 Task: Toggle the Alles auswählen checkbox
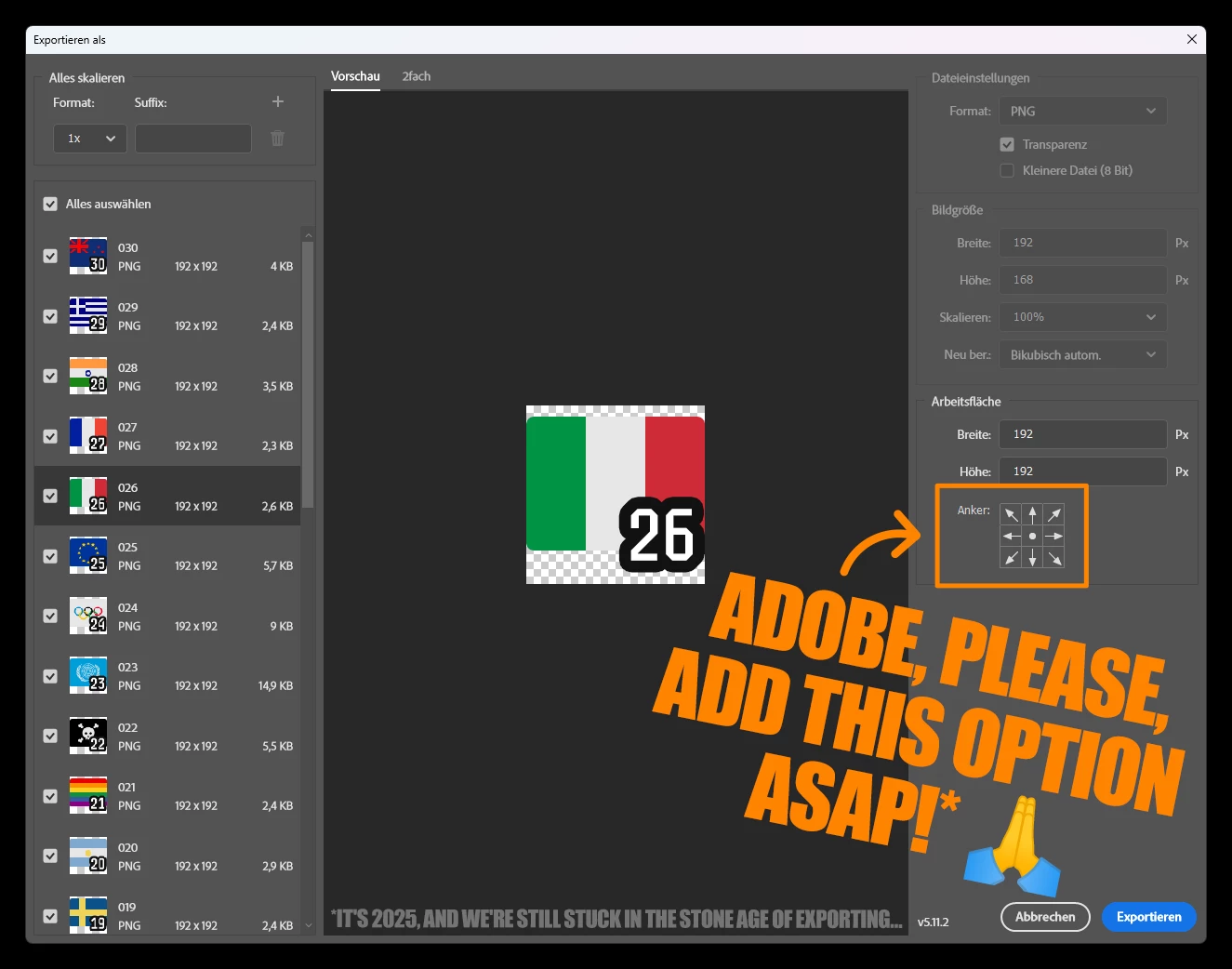point(50,204)
